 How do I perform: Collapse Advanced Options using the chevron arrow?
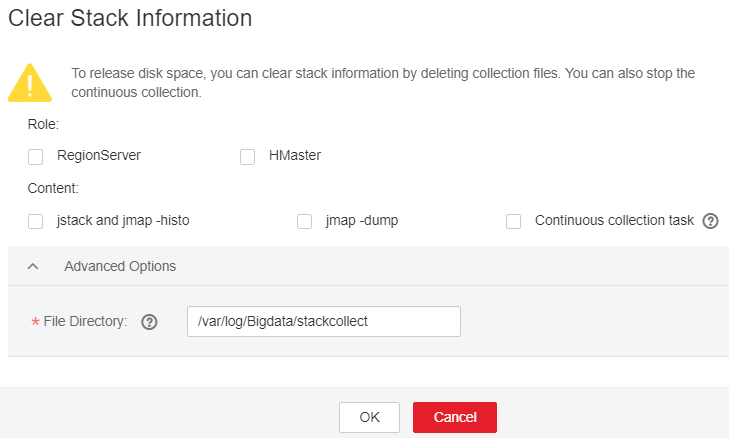tap(33, 266)
